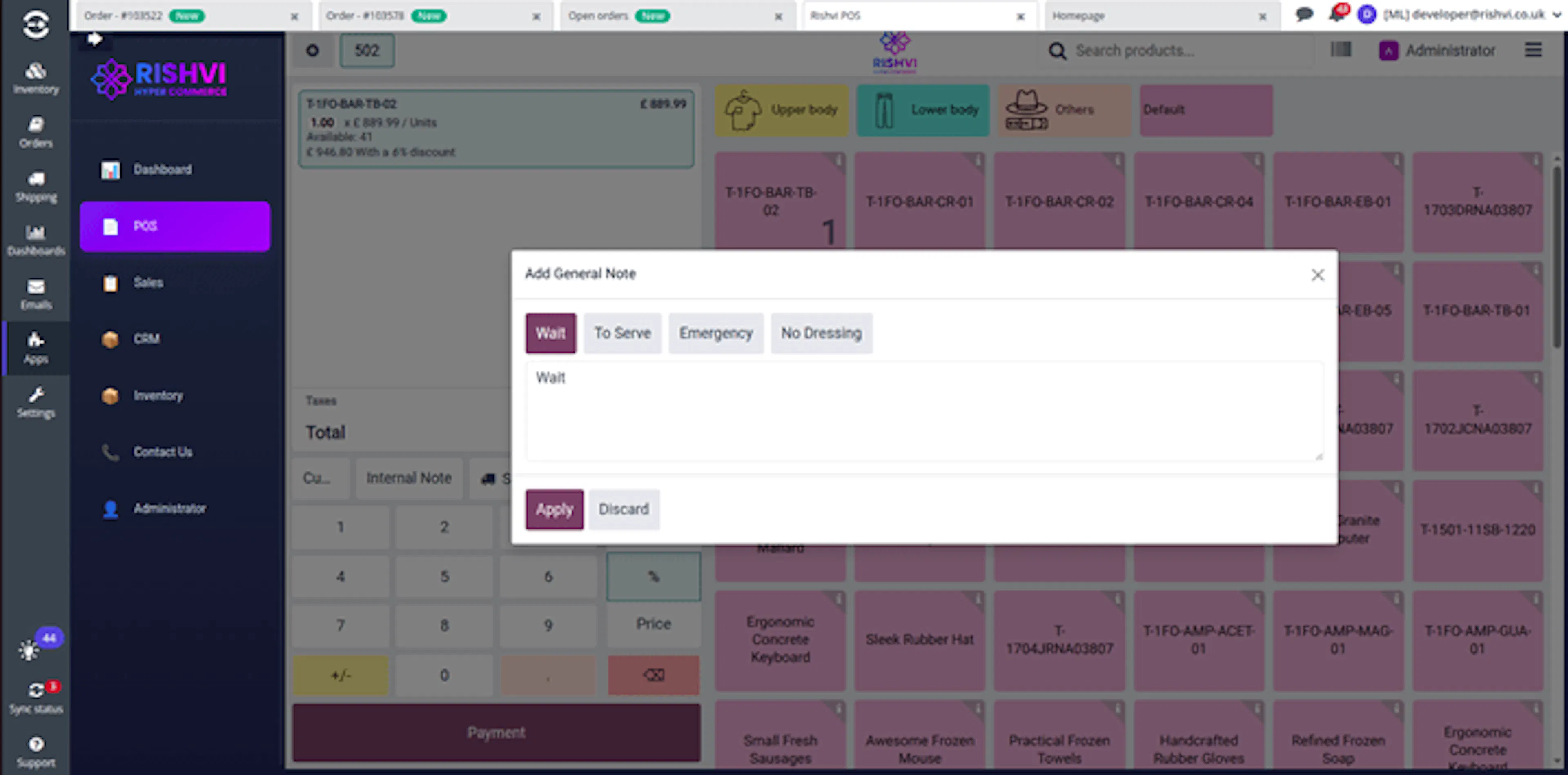The height and width of the screenshot is (775, 1568).
Task: Expand the developer@rishvi.co.uk account dropdown
Action: 1557,15
